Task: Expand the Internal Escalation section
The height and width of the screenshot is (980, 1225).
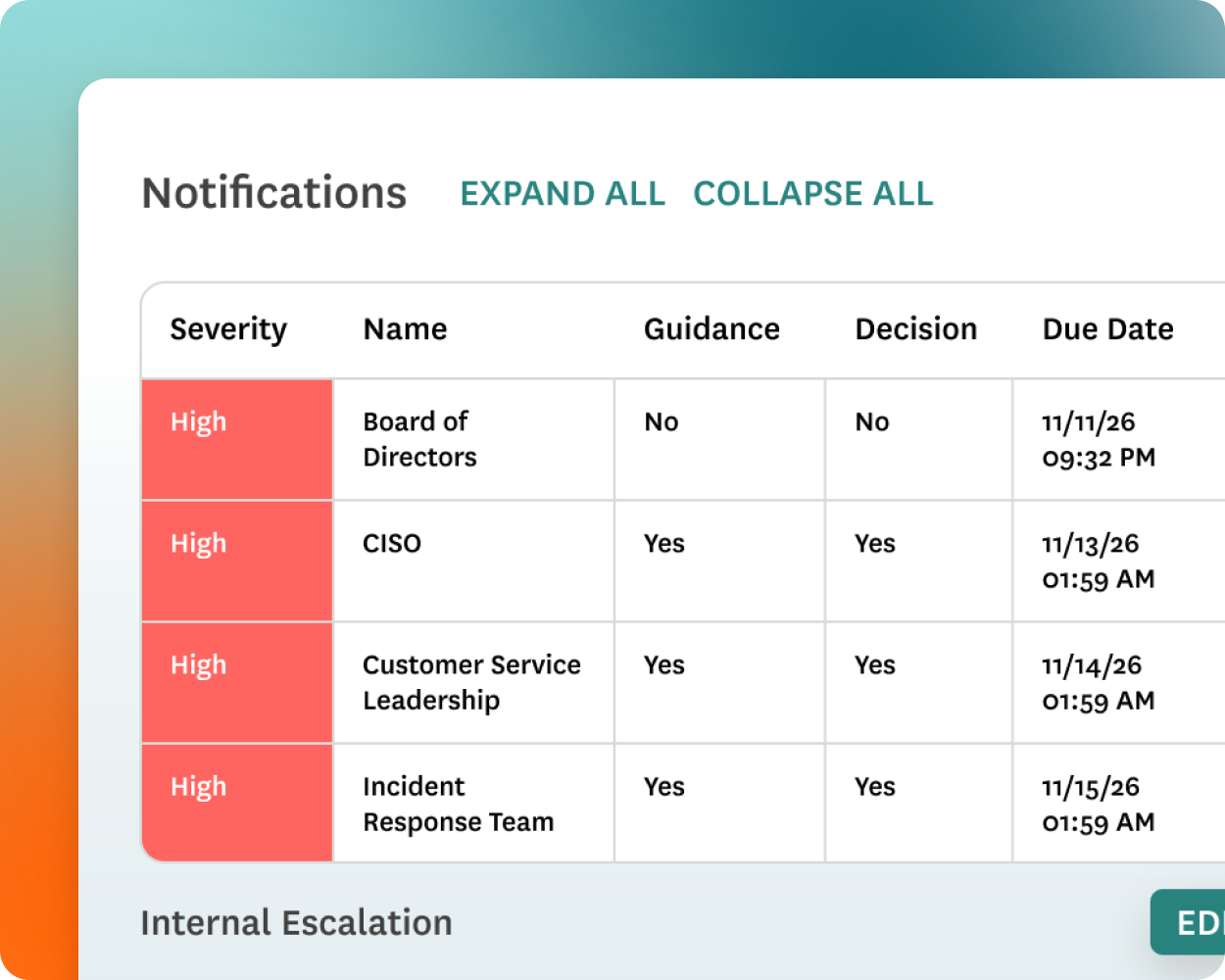Action: pos(296,923)
